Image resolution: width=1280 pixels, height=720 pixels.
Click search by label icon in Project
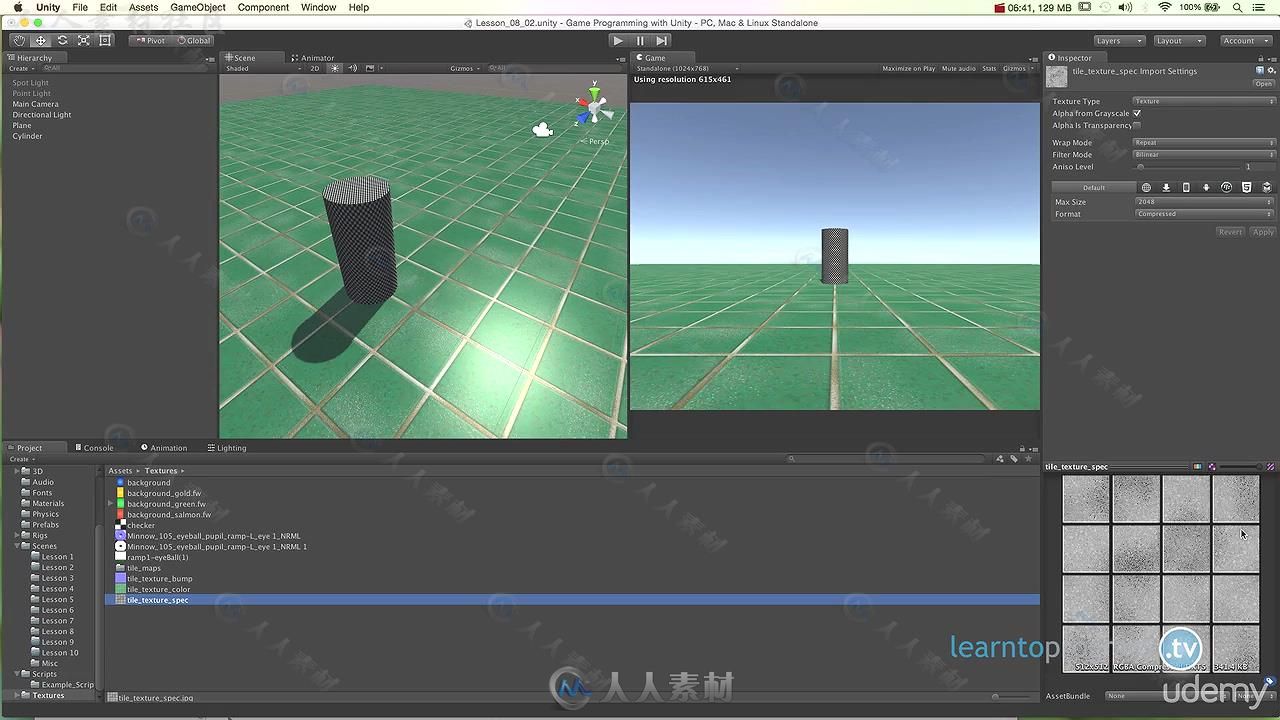(1014, 459)
